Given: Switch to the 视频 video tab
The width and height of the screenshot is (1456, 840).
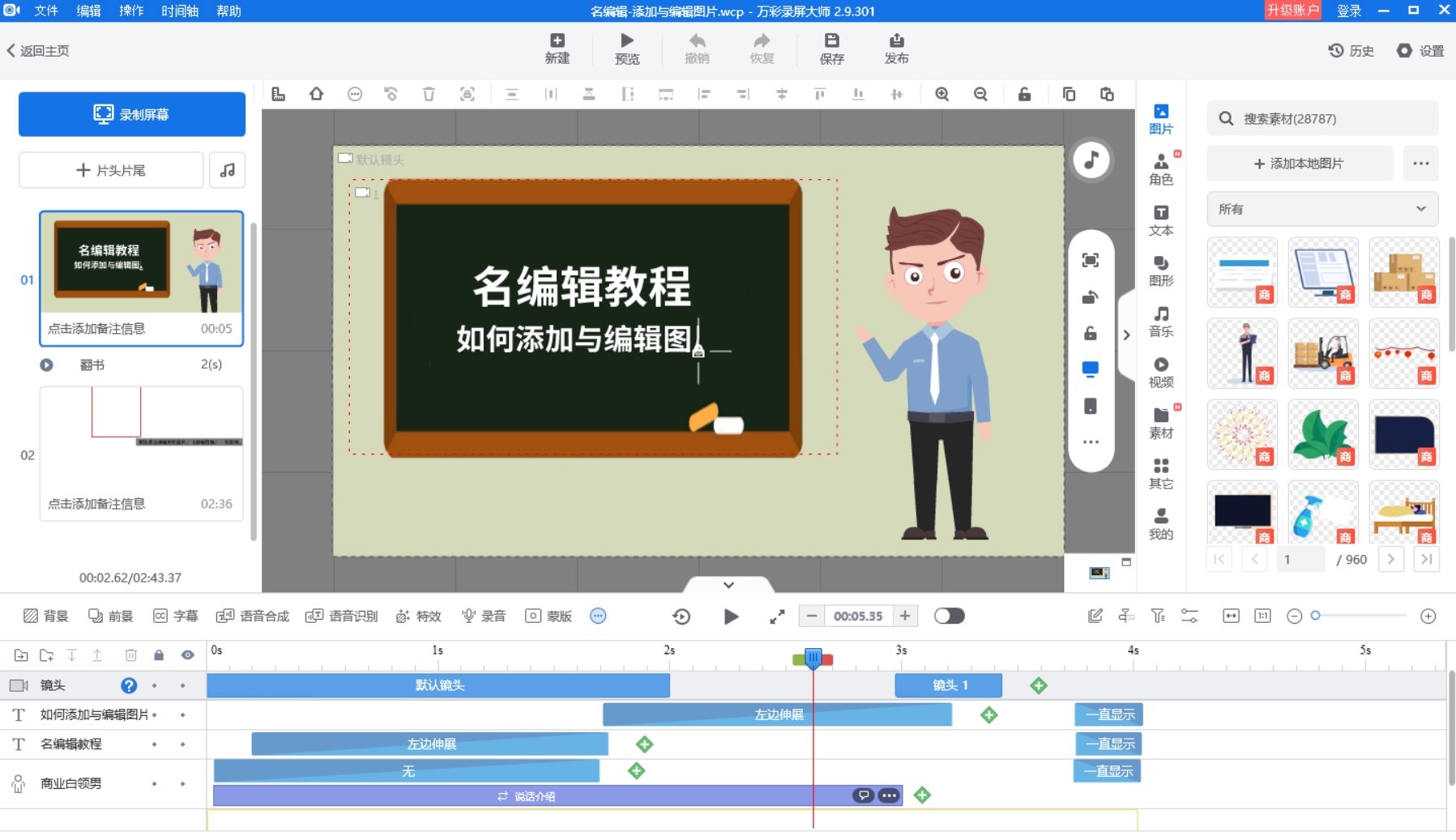Looking at the screenshot, I should coord(1161,373).
